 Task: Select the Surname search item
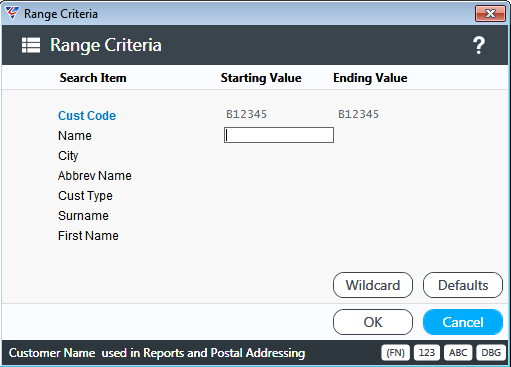[x=83, y=216]
